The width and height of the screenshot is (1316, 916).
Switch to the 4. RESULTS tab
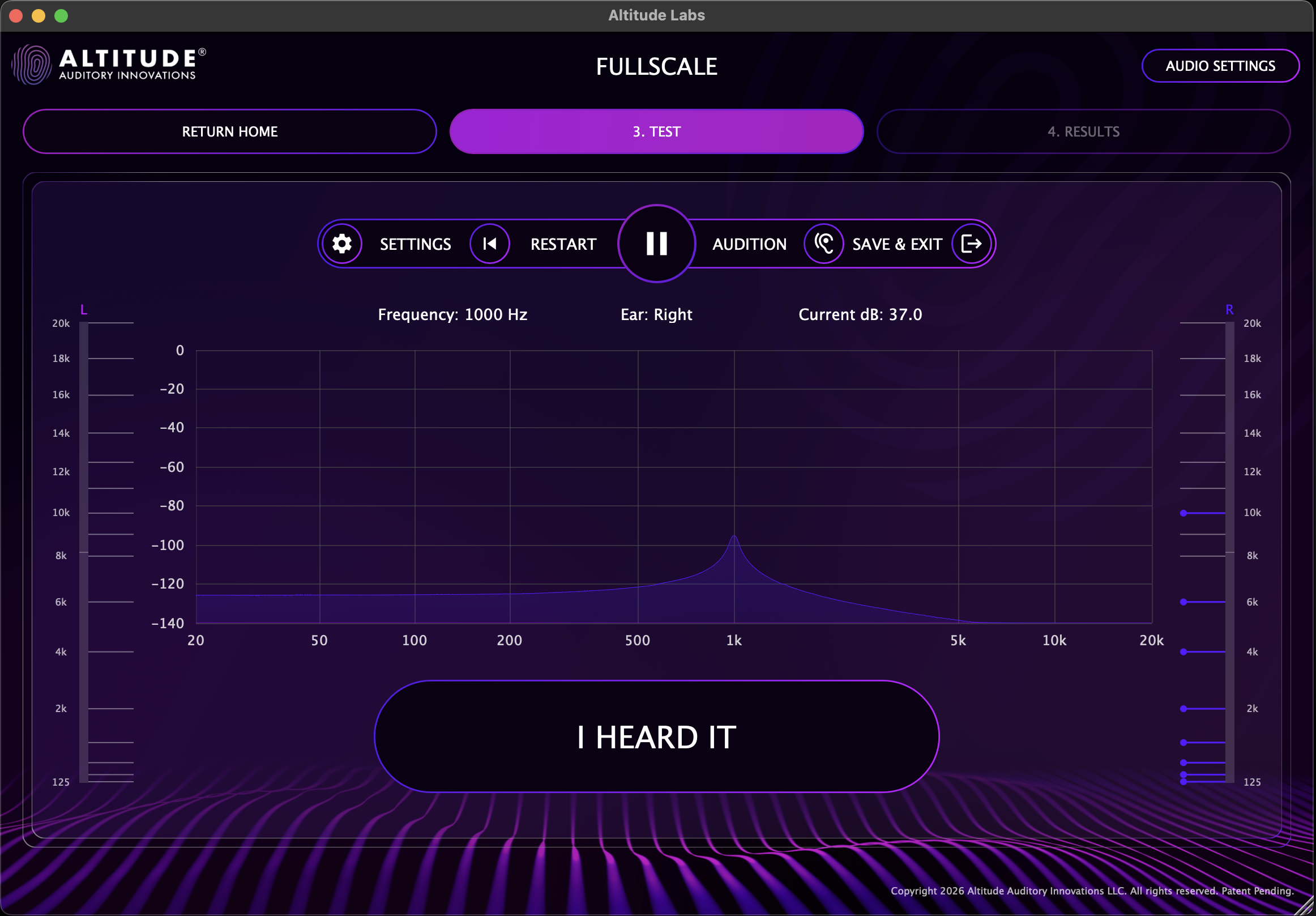[x=1083, y=131]
